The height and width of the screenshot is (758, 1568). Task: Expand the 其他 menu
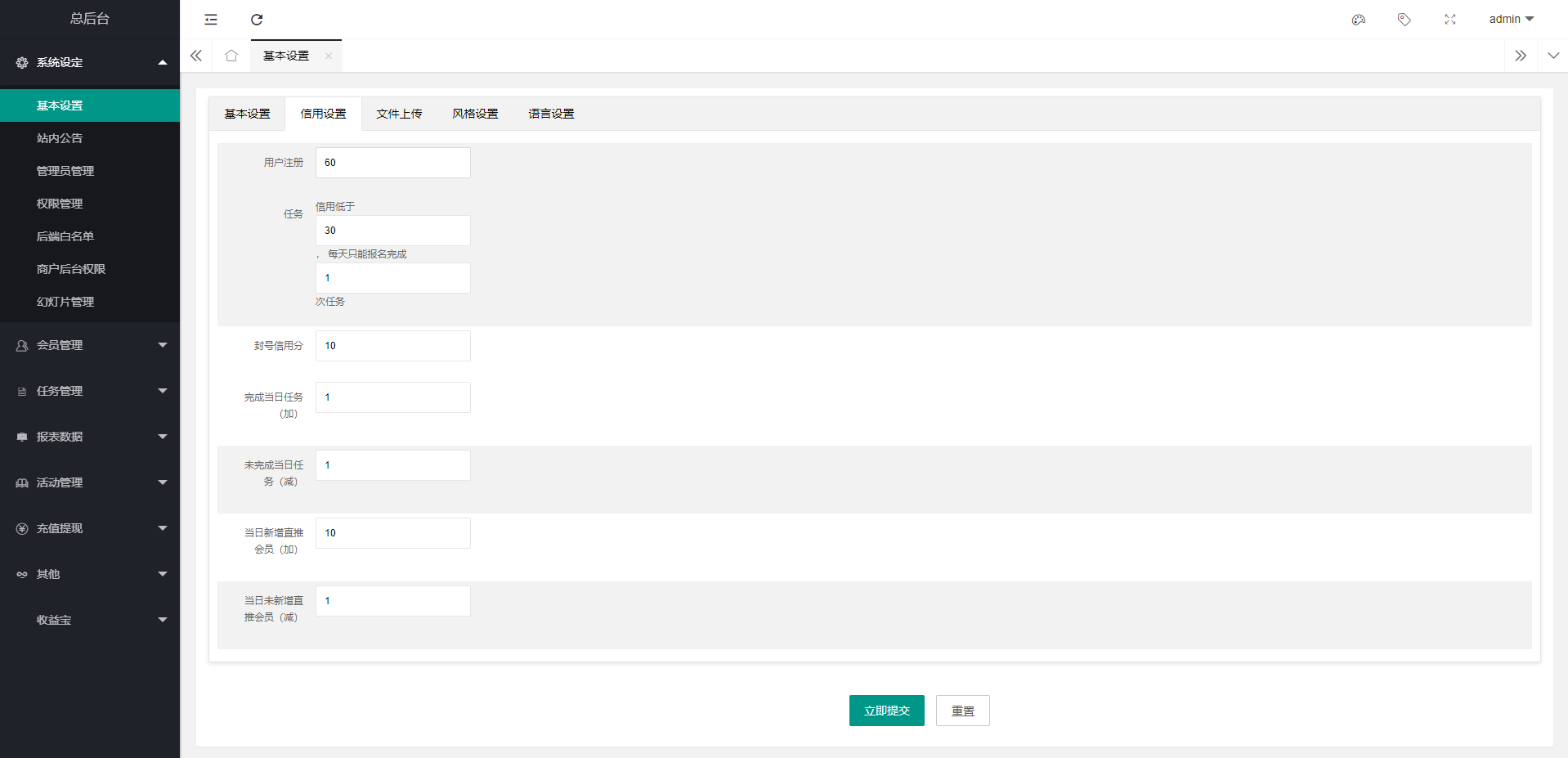coord(90,574)
